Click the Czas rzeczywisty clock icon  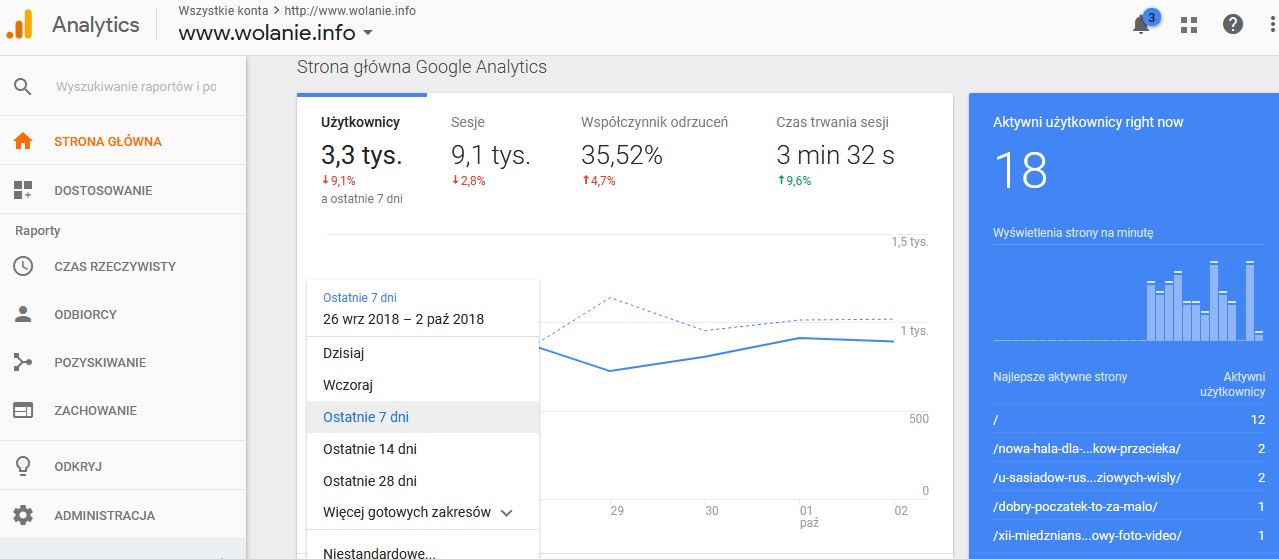pyautogui.click(x=23, y=266)
